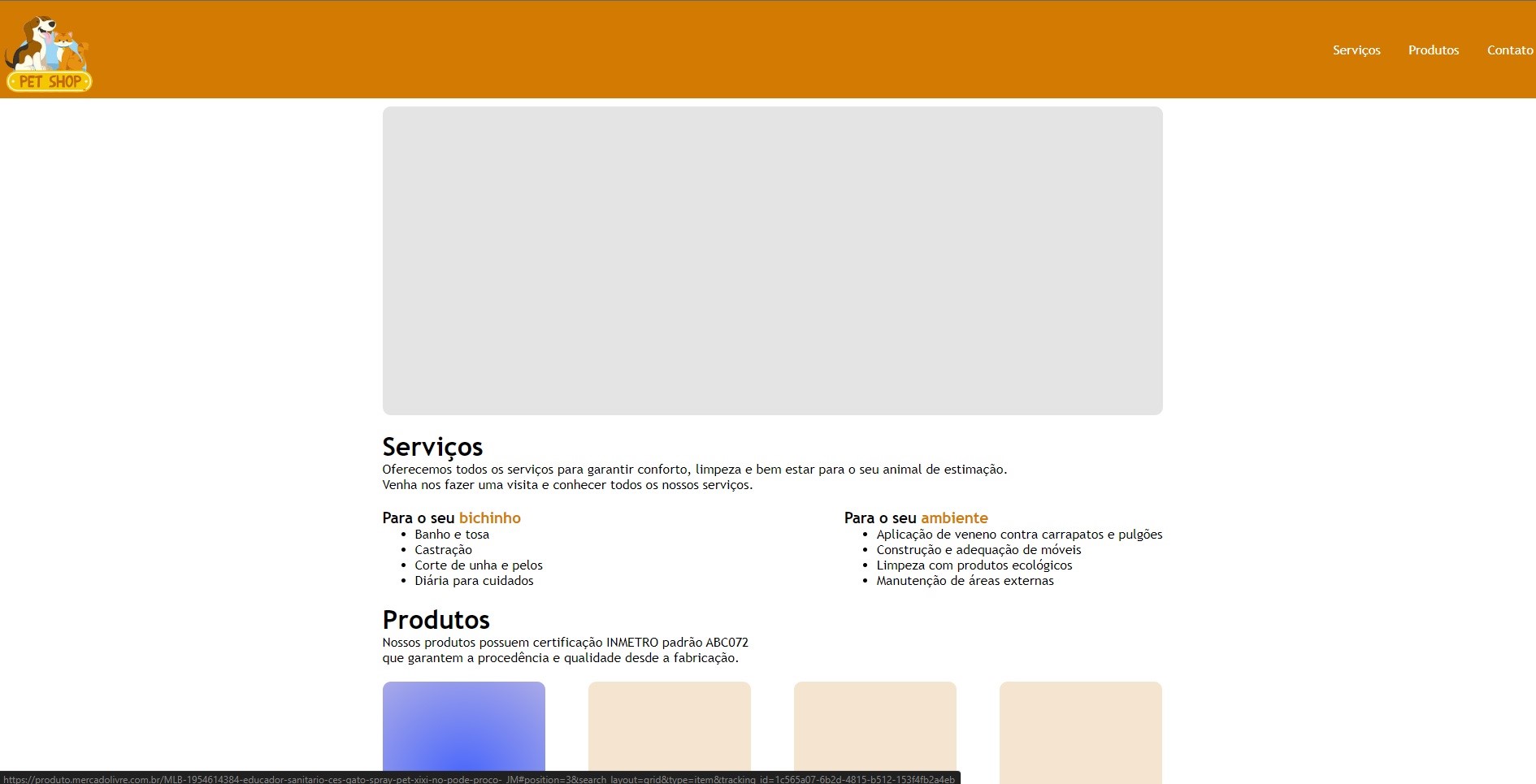
Task: Click the highlighted word bichinho
Action: click(489, 518)
